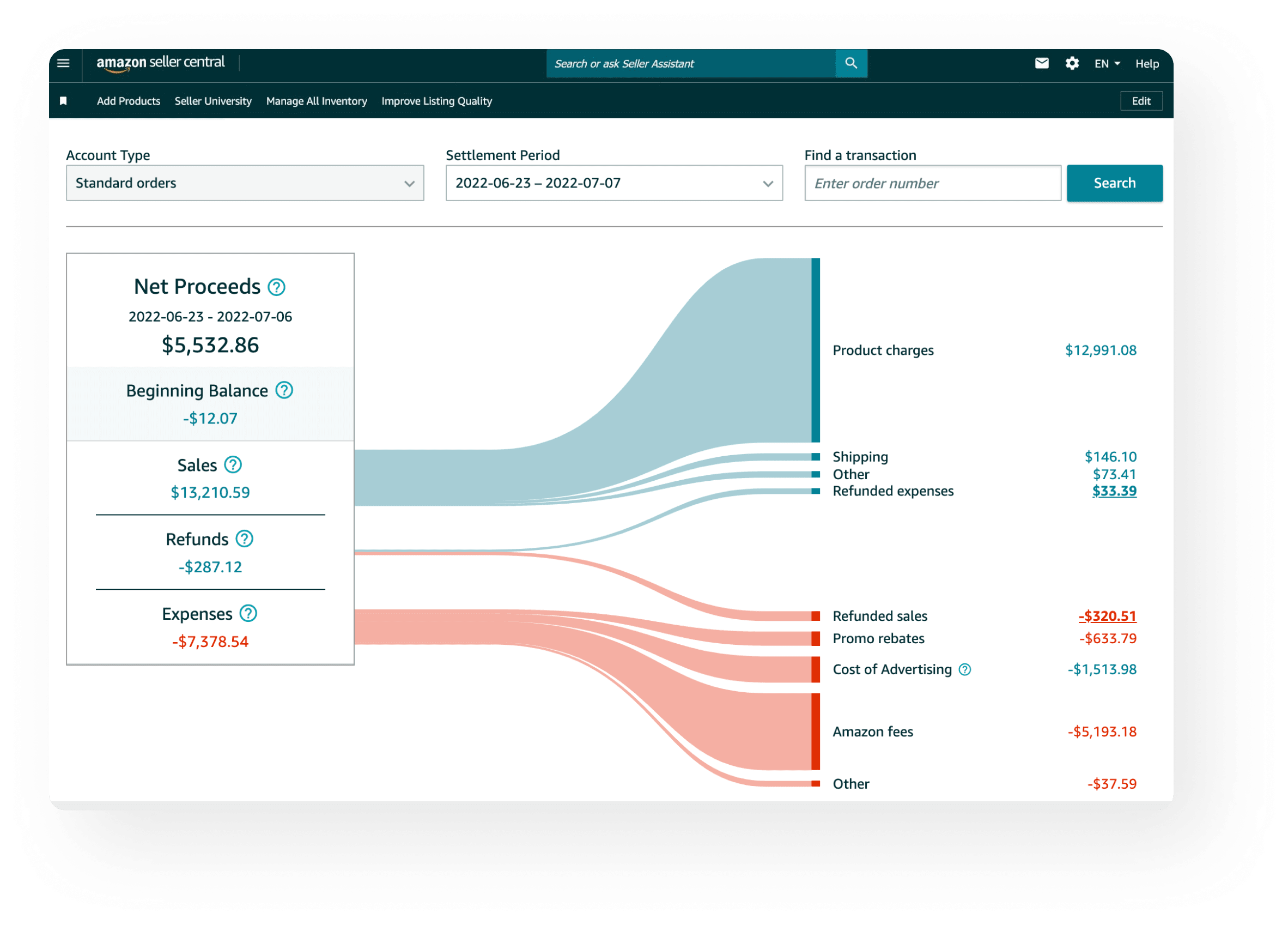This screenshot has width=1288, height=925.
Task: Click the Sales help question icon
Action: 233,465
